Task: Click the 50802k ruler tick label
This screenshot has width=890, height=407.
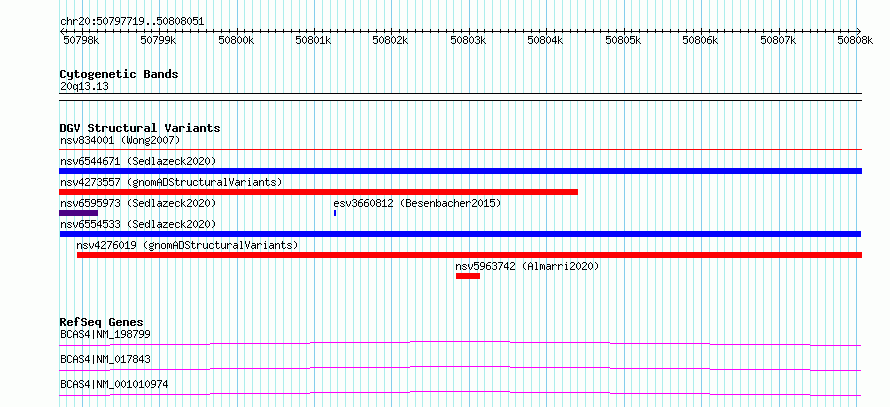Action: coord(391,40)
